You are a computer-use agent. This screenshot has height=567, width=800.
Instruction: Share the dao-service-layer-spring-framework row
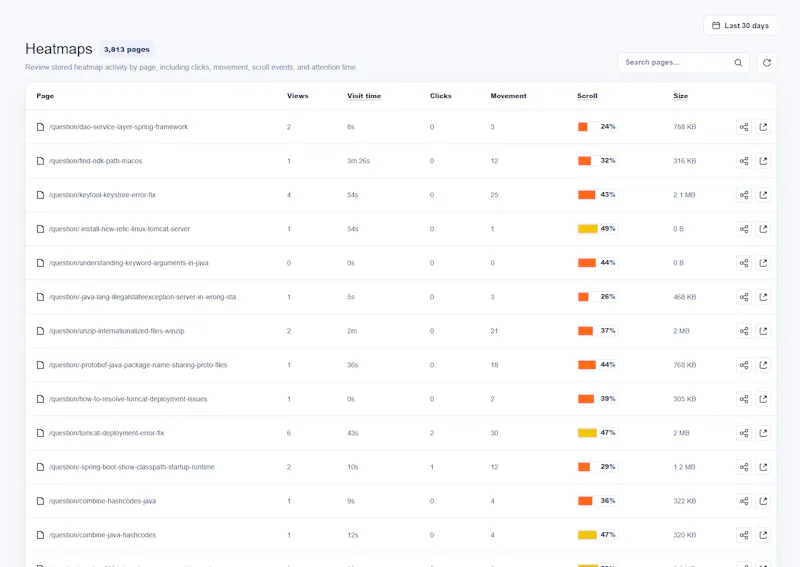pyautogui.click(x=744, y=127)
